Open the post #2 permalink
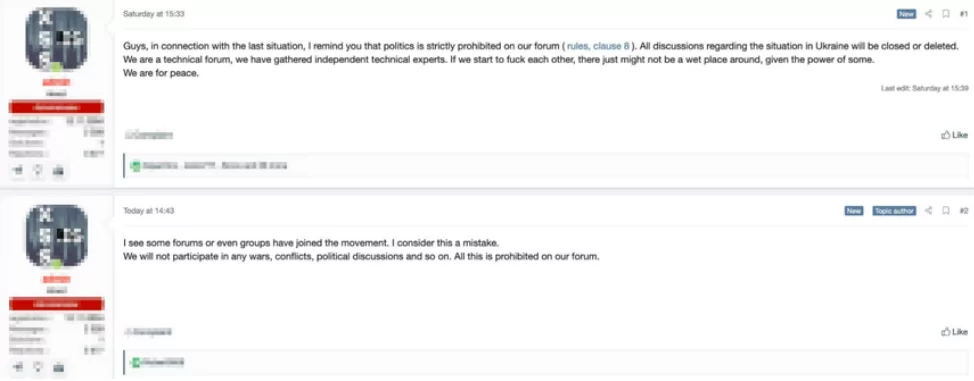This screenshot has height=381, width=974. click(x=963, y=211)
